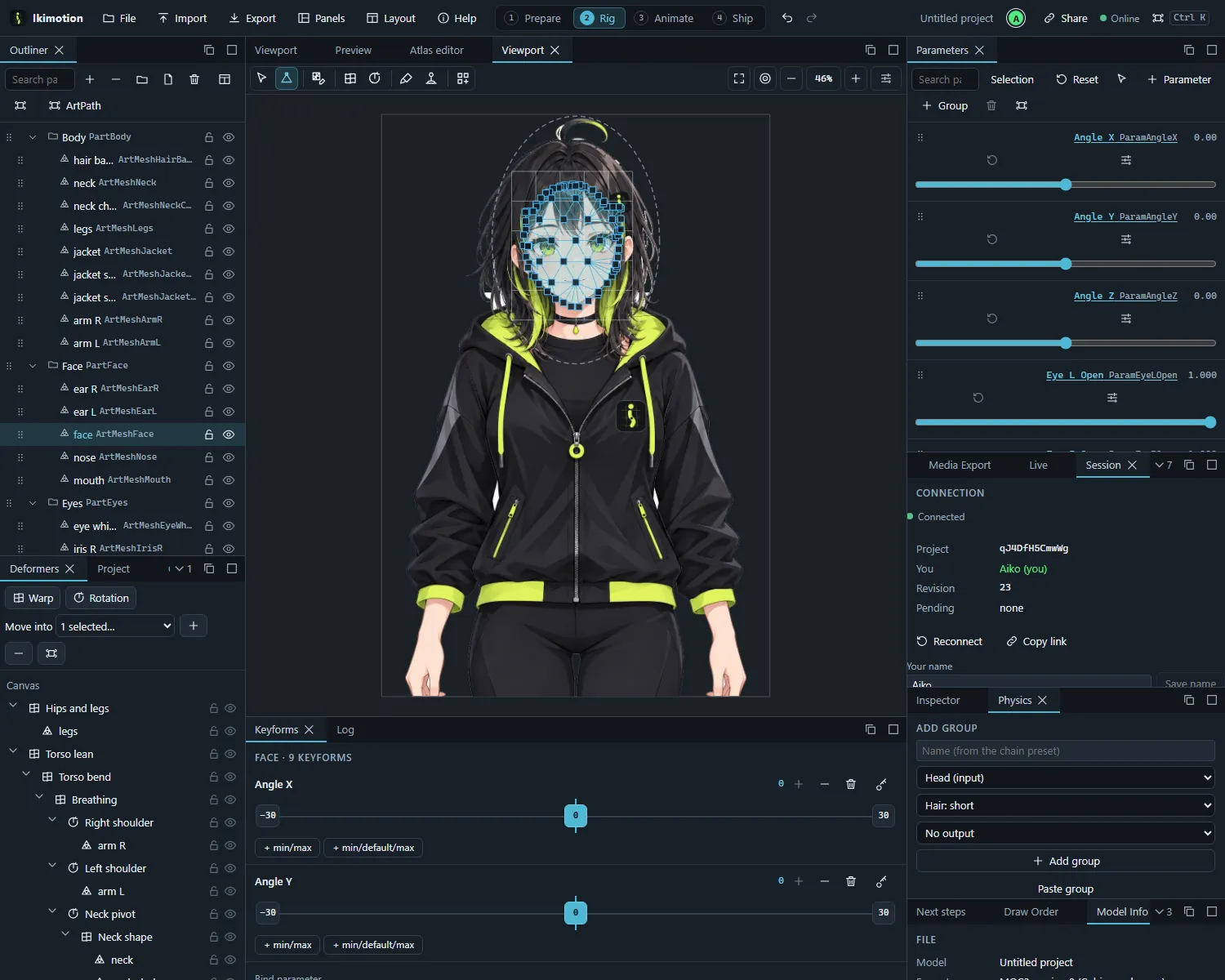The image size is (1225, 980).
Task: Click Add group in Physics panel
Action: click(x=1066, y=861)
